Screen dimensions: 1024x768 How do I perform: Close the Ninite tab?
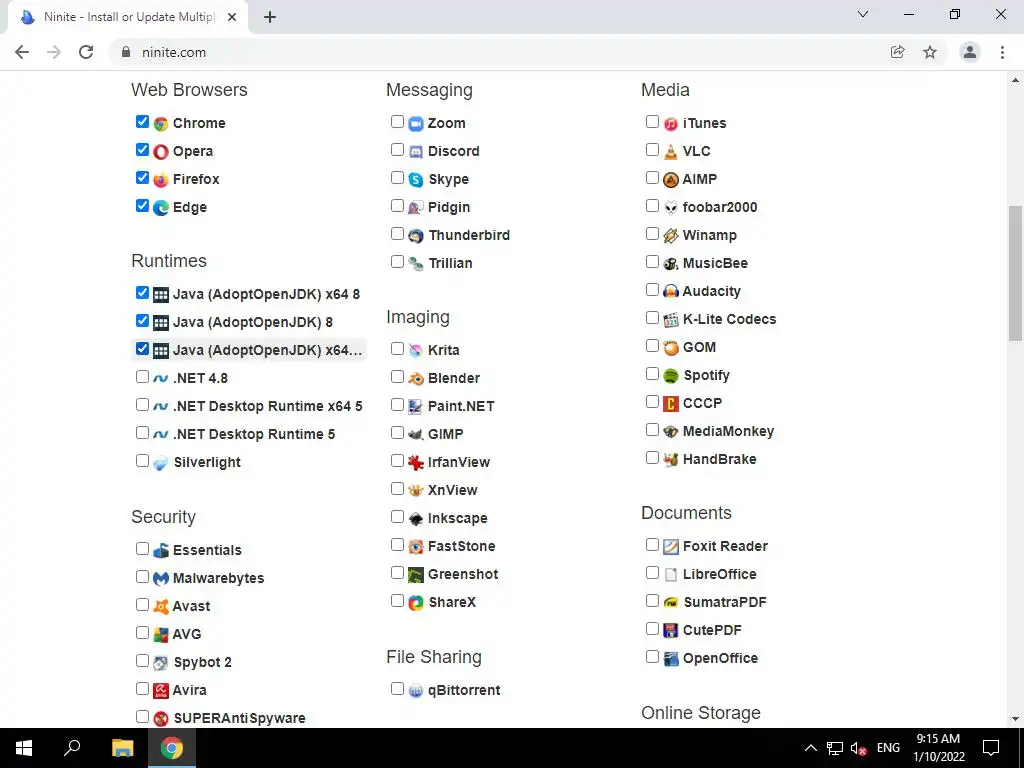[232, 18]
